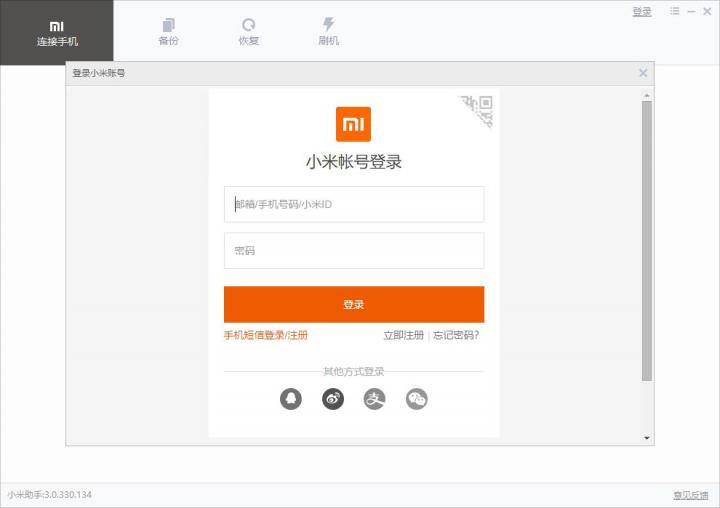Click the 登录 link at top right
This screenshot has width=720, height=508.
642,12
